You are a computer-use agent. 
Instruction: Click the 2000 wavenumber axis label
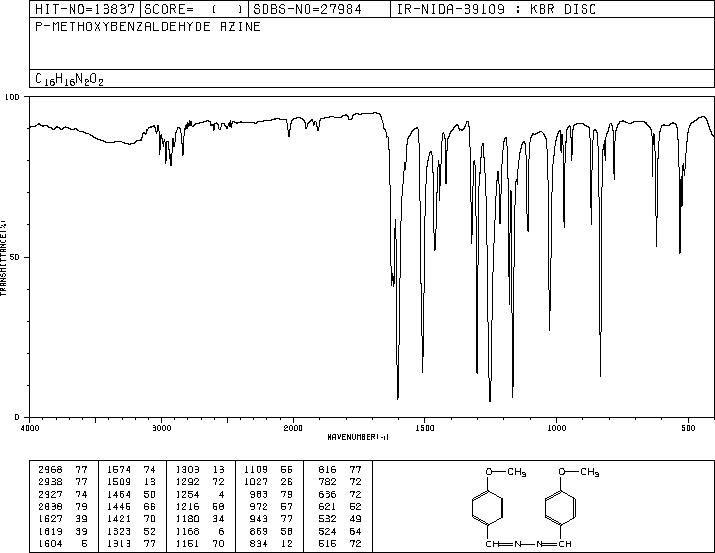tap(293, 428)
